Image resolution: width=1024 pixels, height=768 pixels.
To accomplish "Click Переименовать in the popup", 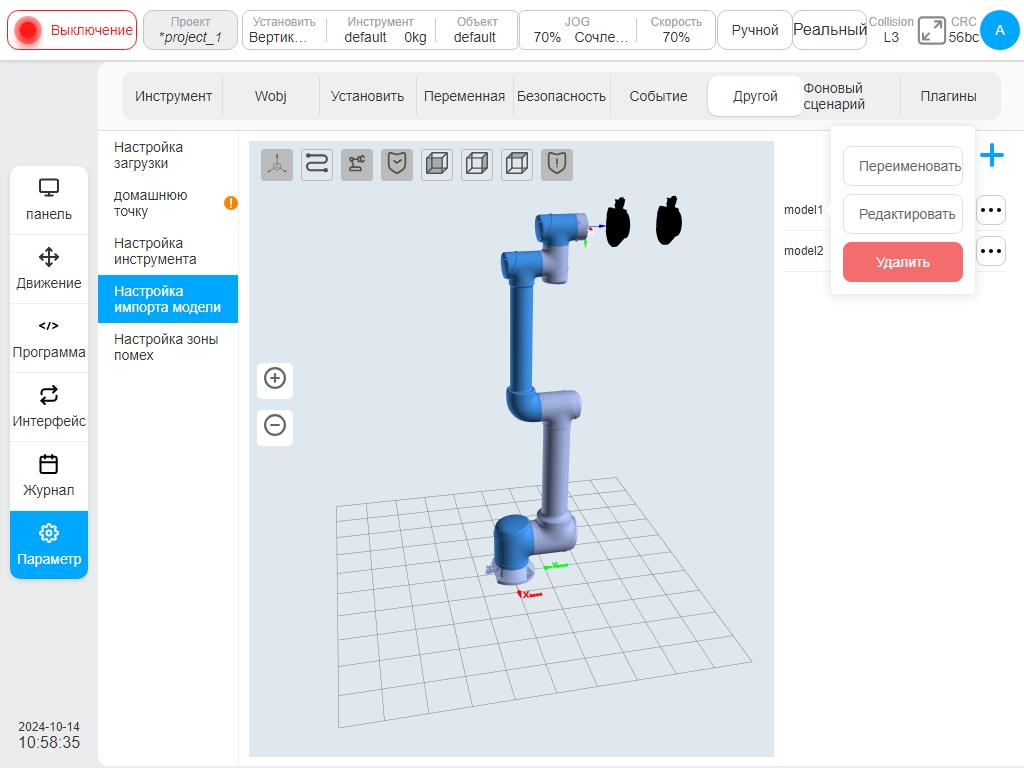I will [903, 166].
